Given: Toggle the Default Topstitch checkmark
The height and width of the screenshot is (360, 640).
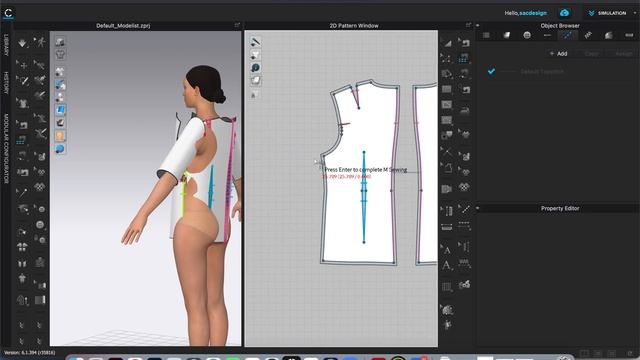Looking at the screenshot, I should click(491, 71).
